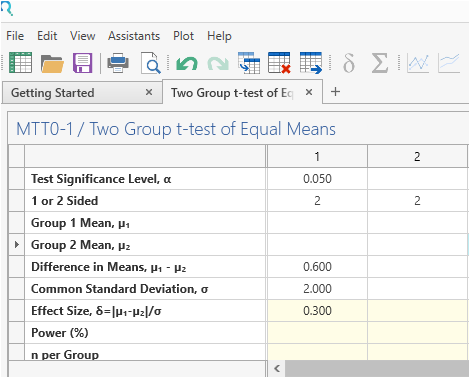
Task: Click the delta effect size icon
Action: [349, 63]
